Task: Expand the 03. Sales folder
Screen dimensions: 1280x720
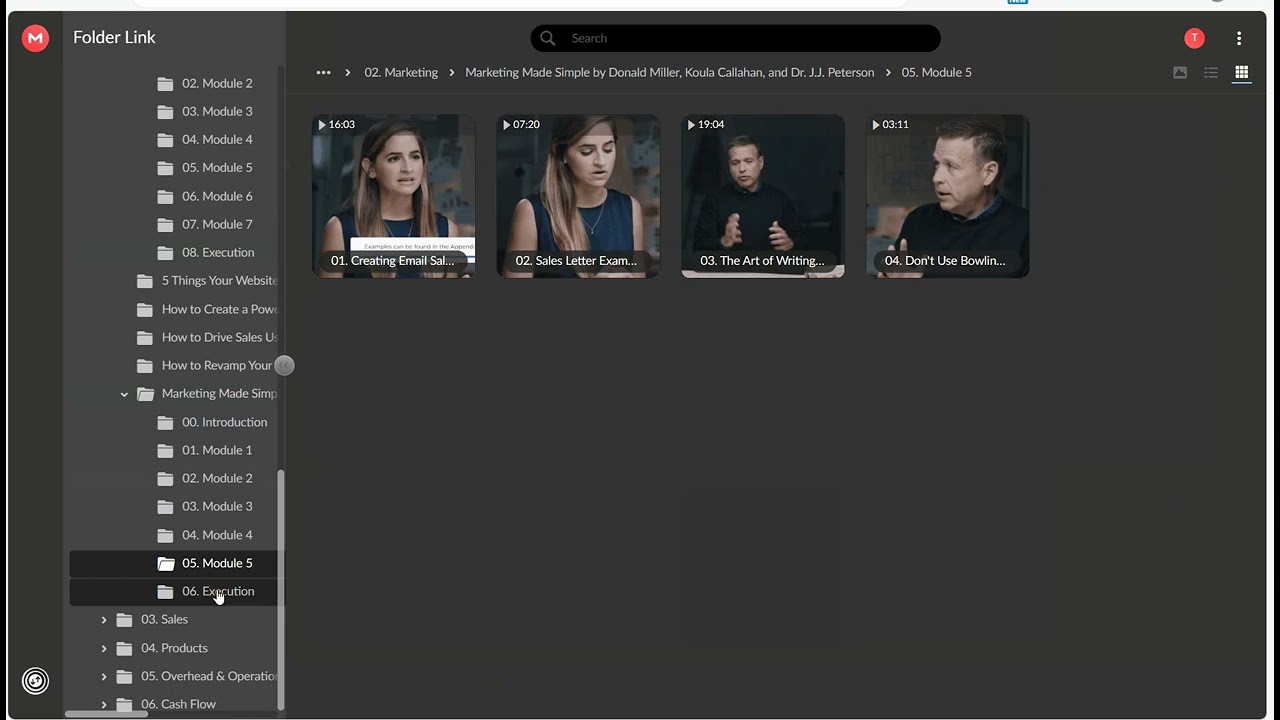Action: 104,620
